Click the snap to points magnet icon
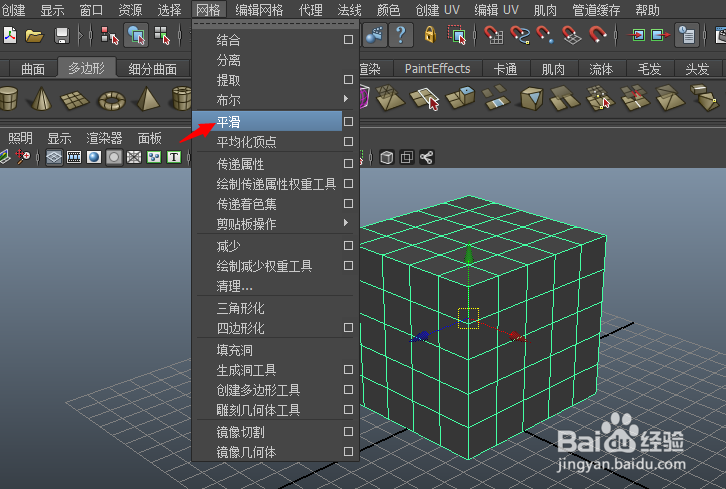The height and width of the screenshot is (489, 726). point(545,35)
